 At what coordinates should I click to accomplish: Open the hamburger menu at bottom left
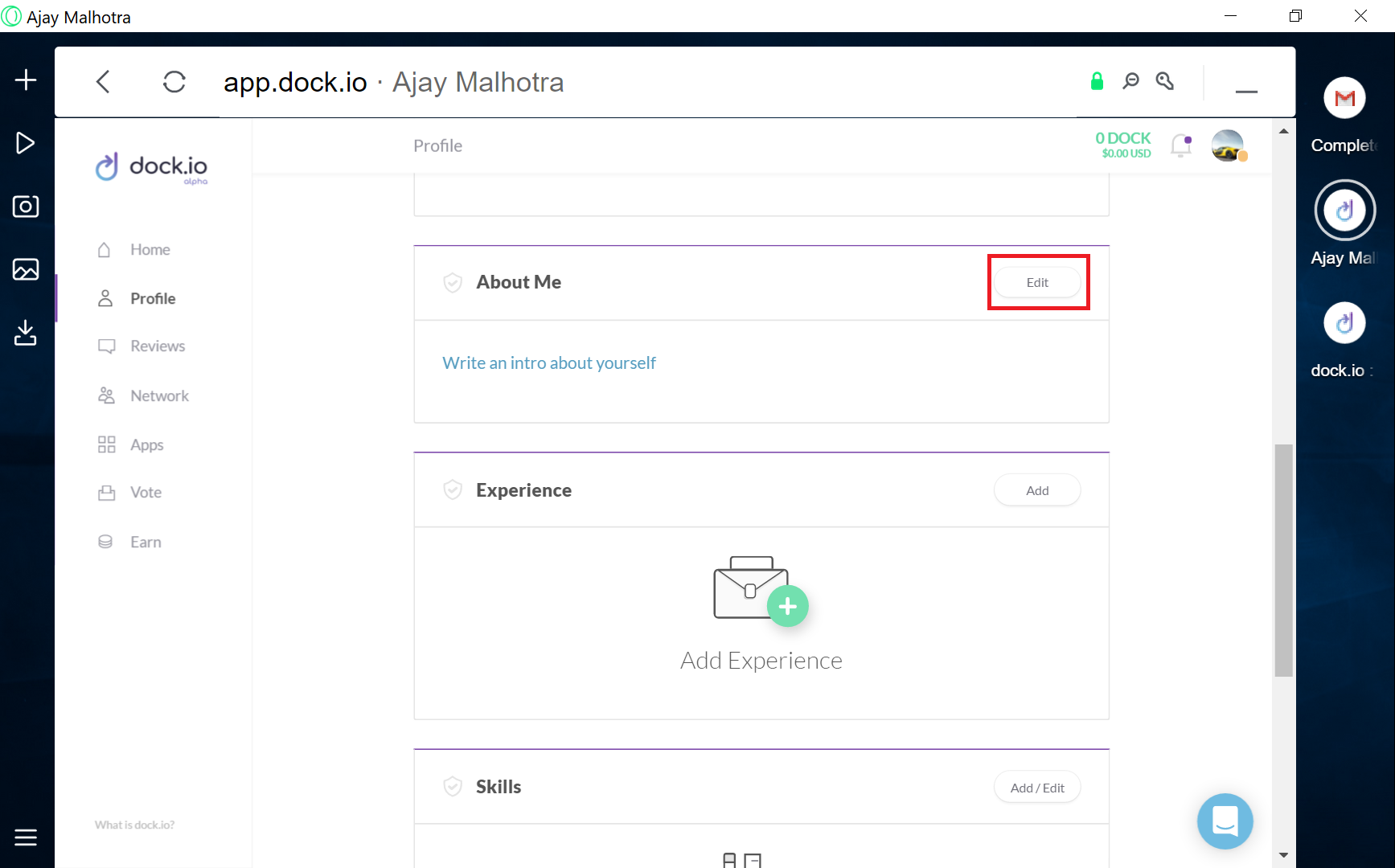[x=26, y=837]
